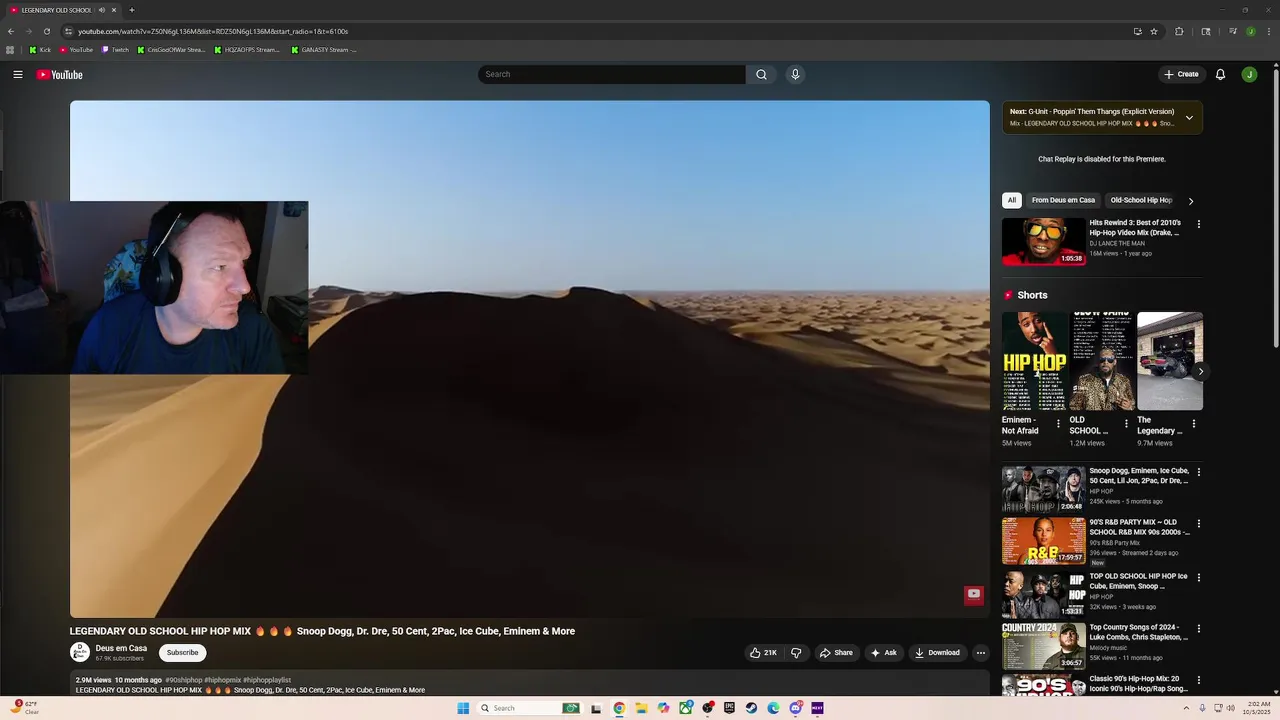Select the All filter chip

tap(1012, 200)
